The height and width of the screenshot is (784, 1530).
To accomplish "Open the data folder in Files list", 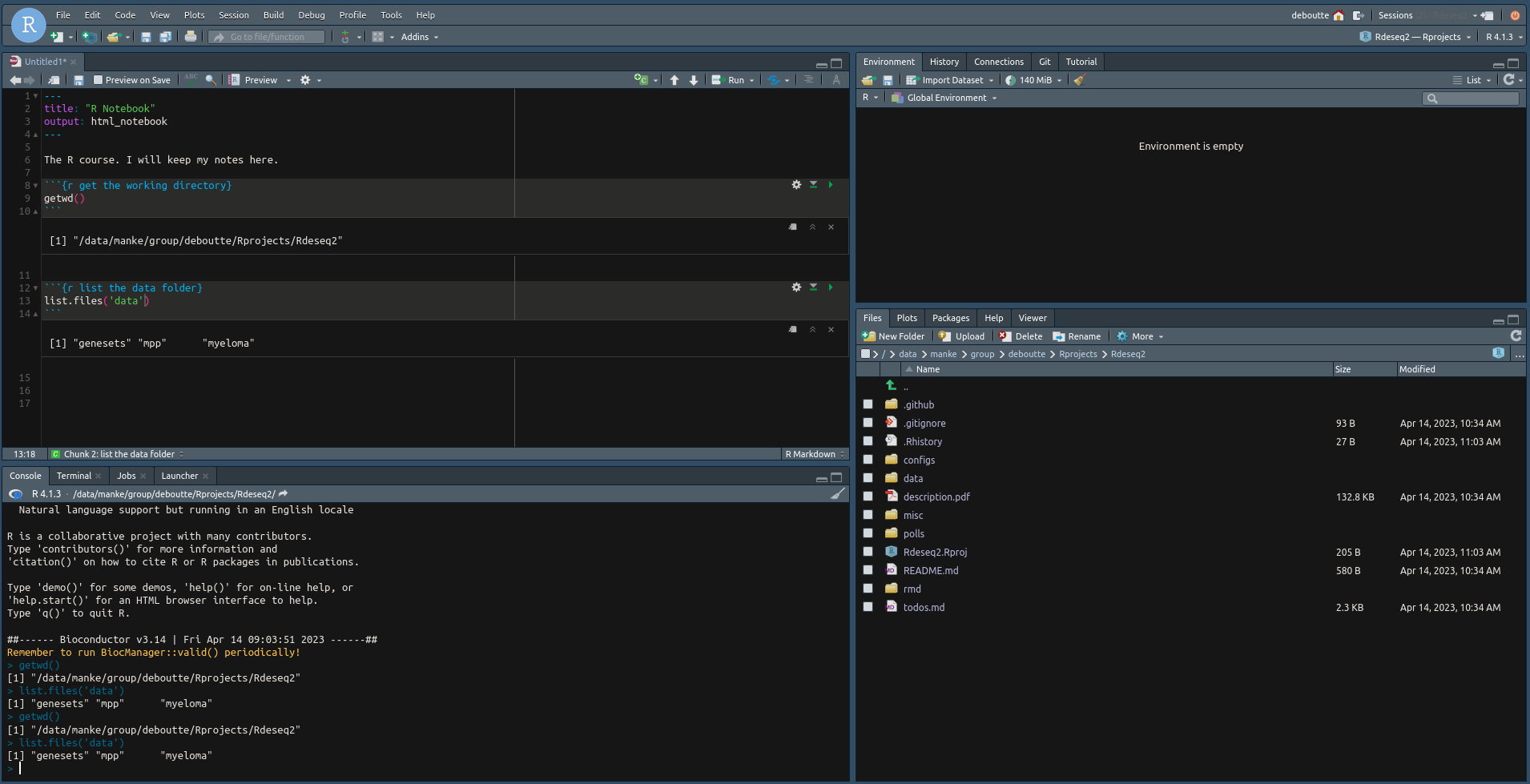I will coord(913,478).
